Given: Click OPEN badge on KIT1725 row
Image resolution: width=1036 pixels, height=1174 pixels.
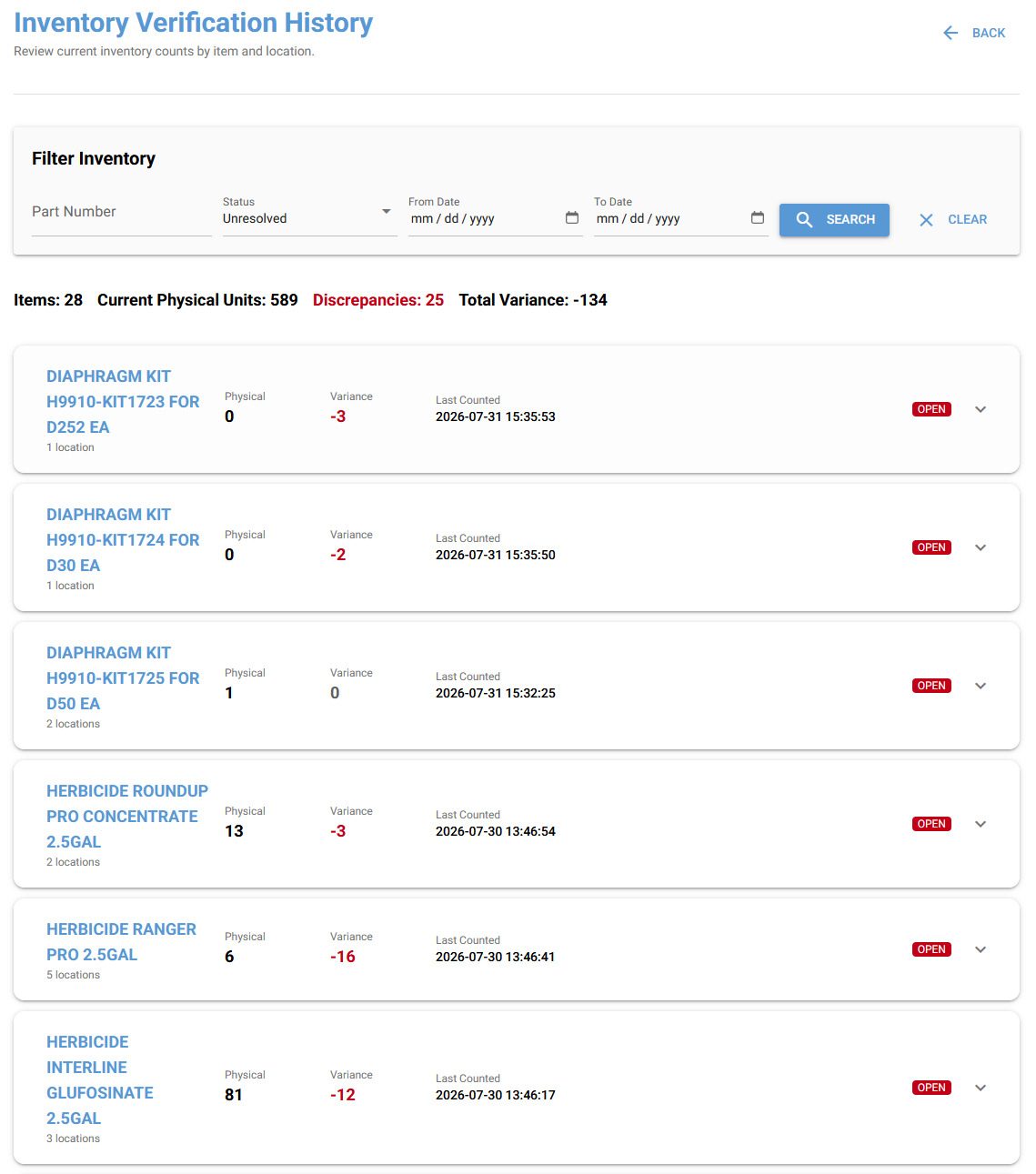Looking at the screenshot, I should point(931,686).
